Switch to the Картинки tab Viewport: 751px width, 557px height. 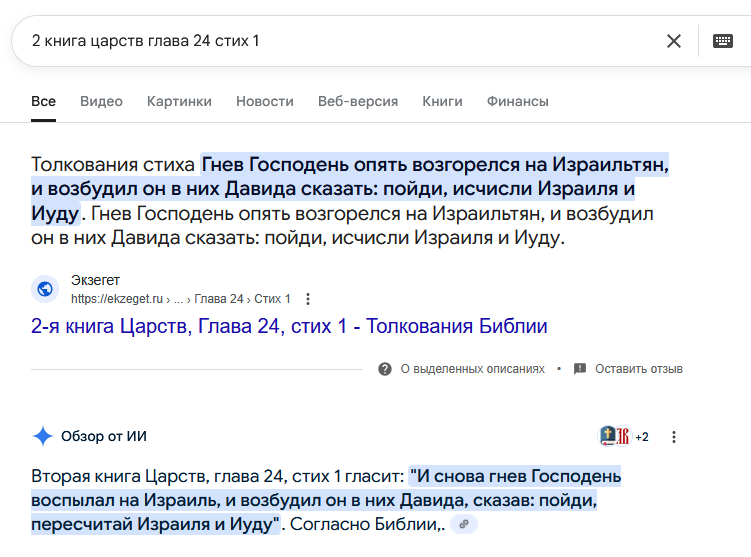pyautogui.click(x=179, y=102)
